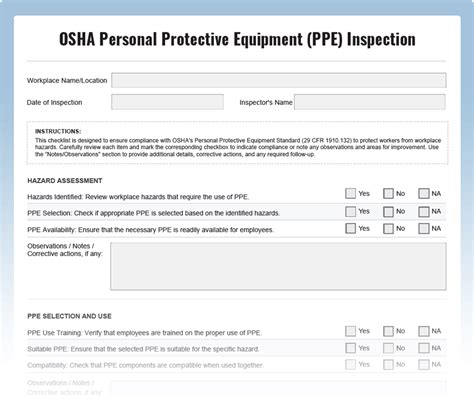Tick Yes for Suitable PPE
Screen dimensions: 474x405
[x=350, y=348]
